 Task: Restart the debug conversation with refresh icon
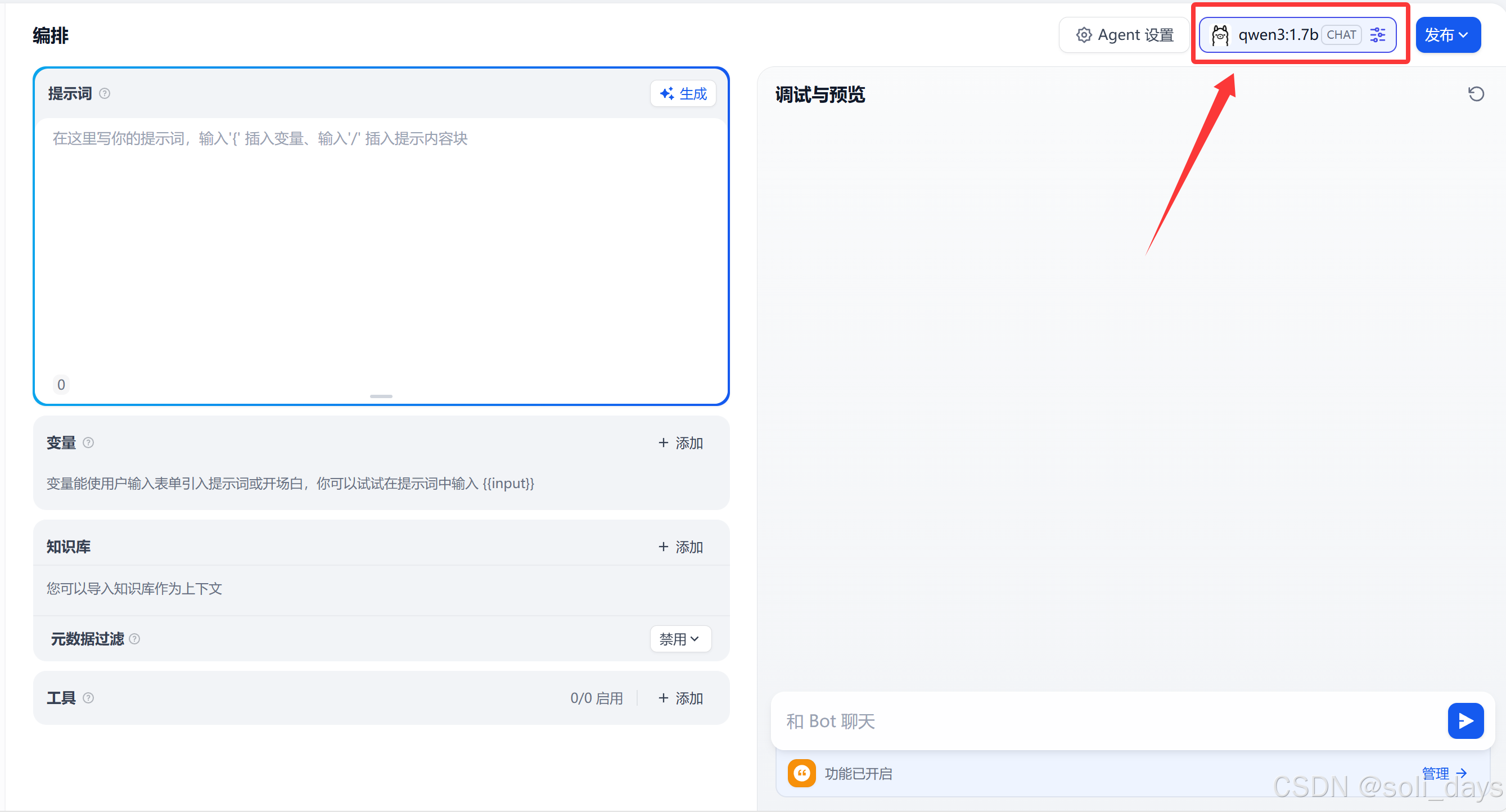tap(1476, 94)
